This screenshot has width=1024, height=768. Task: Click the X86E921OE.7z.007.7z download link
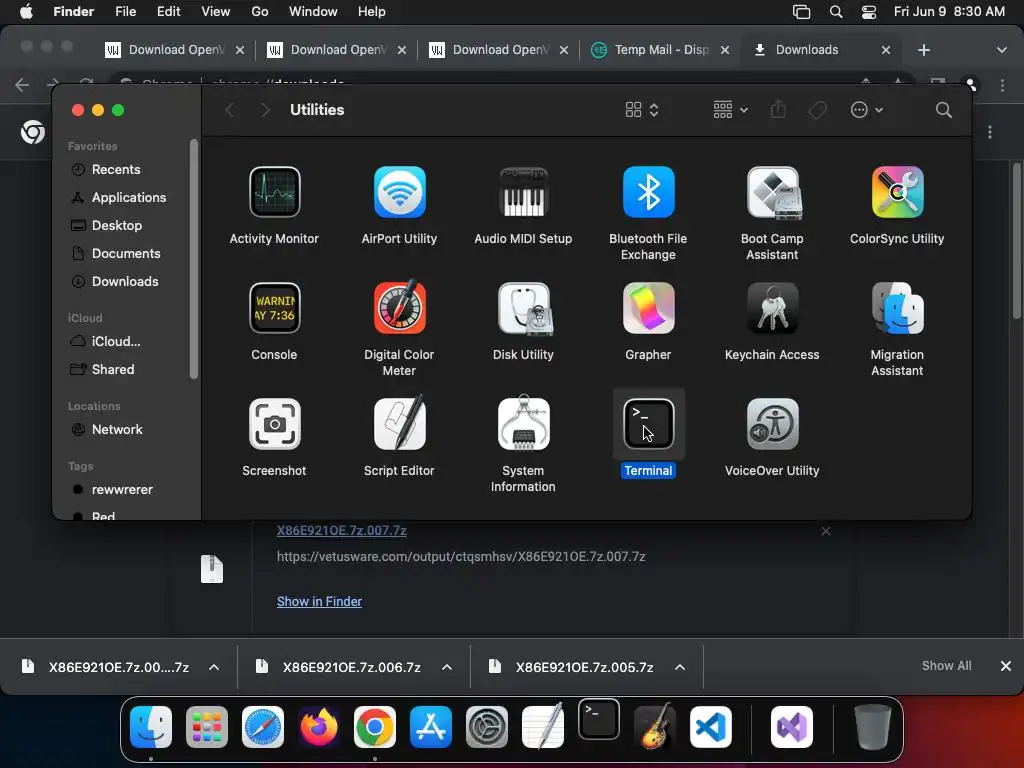342,530
